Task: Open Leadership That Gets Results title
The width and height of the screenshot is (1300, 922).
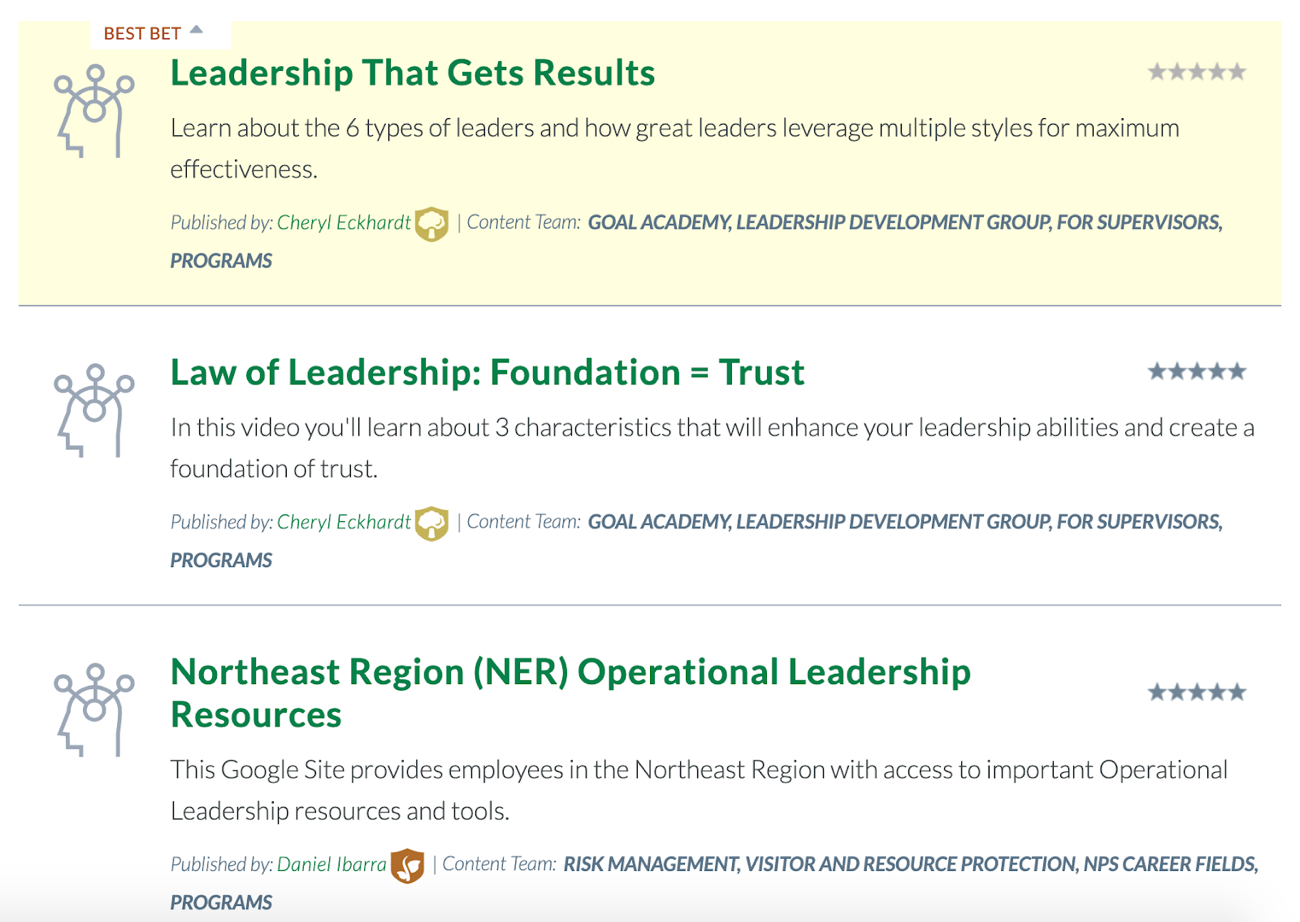Action: [x=413, y=73]
